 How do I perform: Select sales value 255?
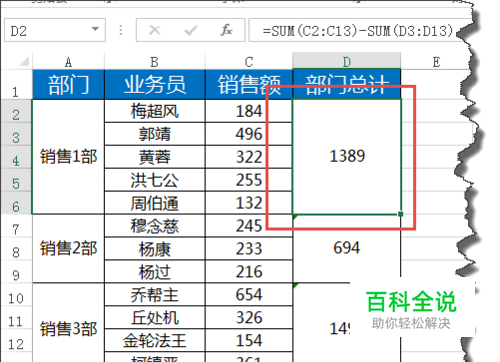[x=249, y=180]
